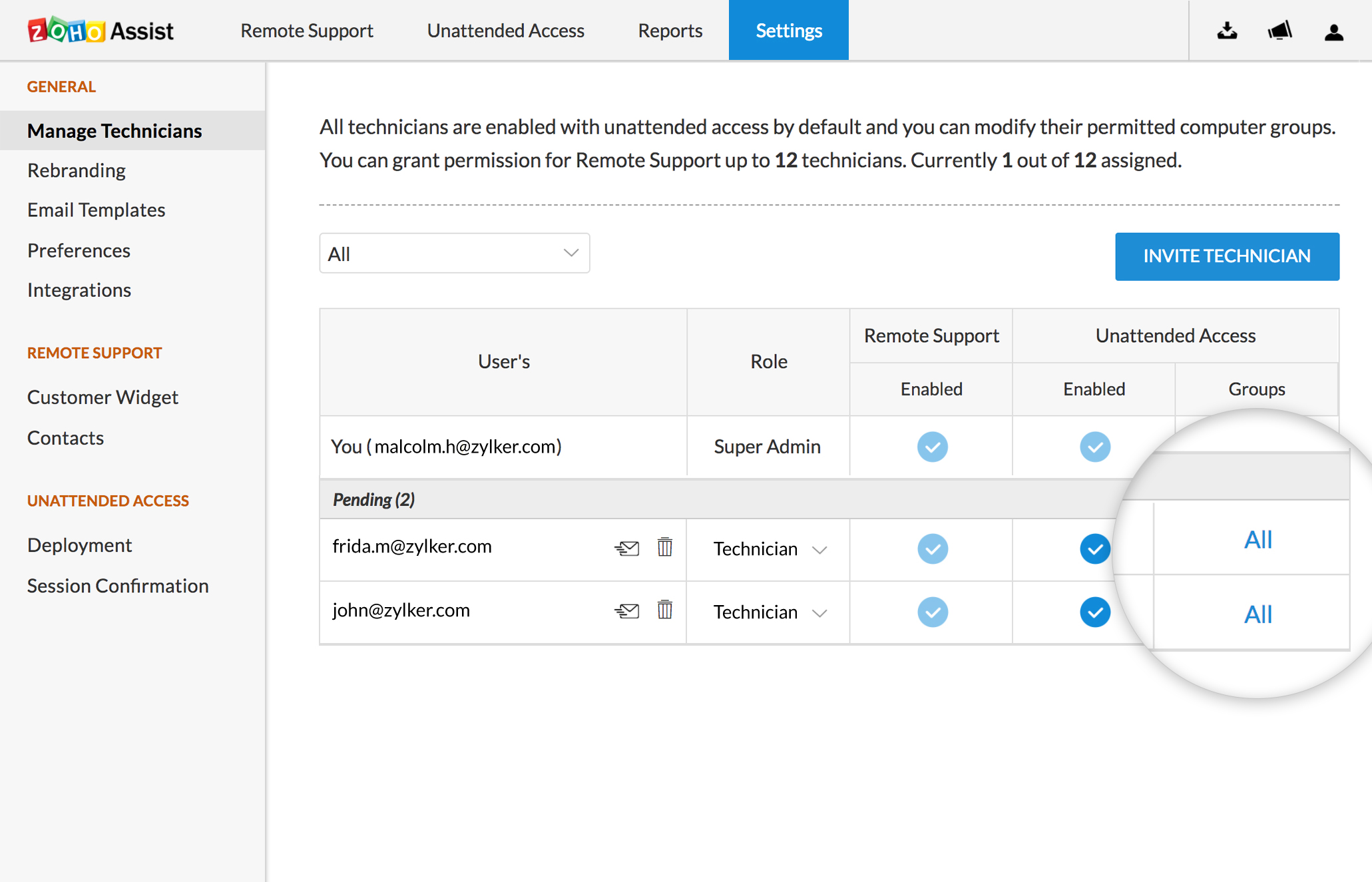Go to Session Confirmation settings
Viewport: 1372px width, 882px height.
pos(118,586)
